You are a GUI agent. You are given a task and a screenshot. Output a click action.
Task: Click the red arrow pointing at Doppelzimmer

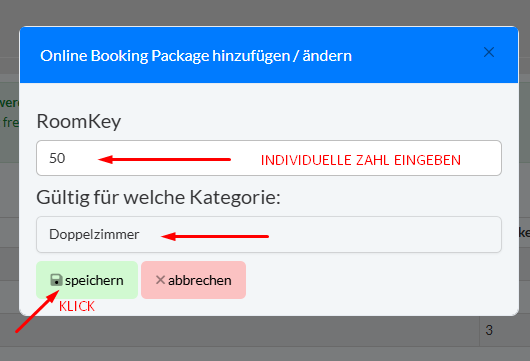215,236
